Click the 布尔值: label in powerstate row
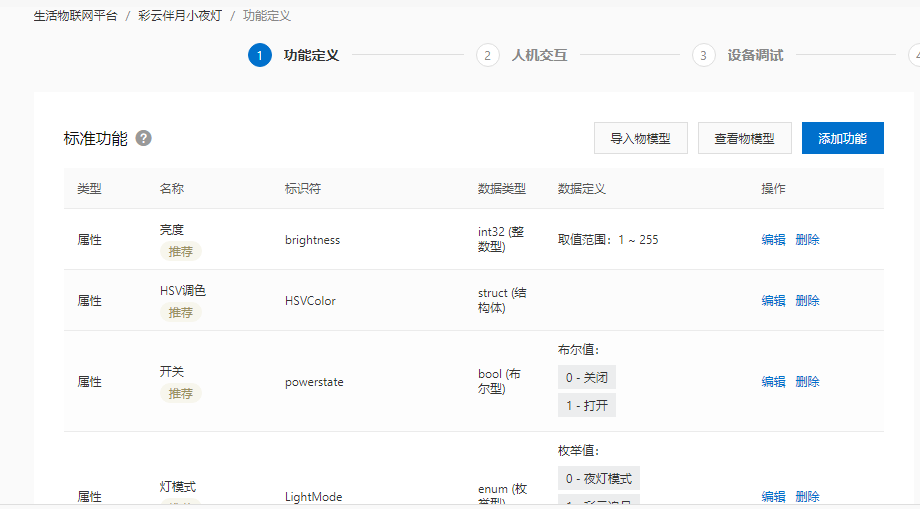This screenshot has width=920, height=509. tap(579, 350)
